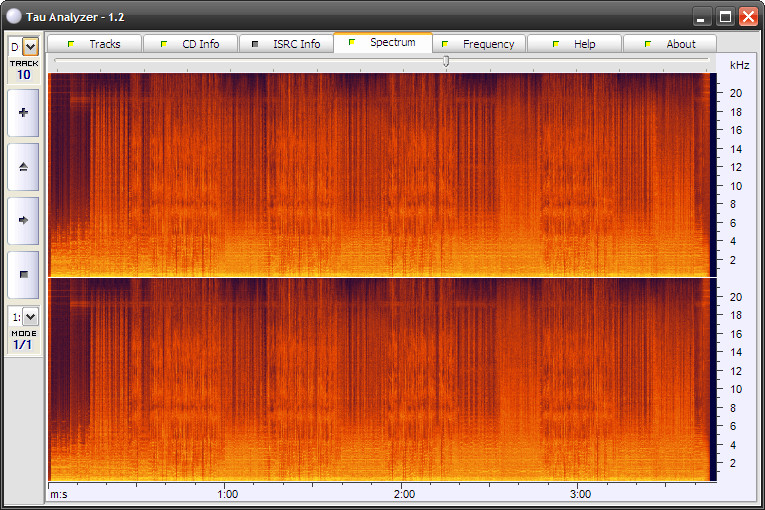Viewport: 765px width, 510px height.
Task: Select the ISRC Info tab
Action: click(x=287, y=44)
